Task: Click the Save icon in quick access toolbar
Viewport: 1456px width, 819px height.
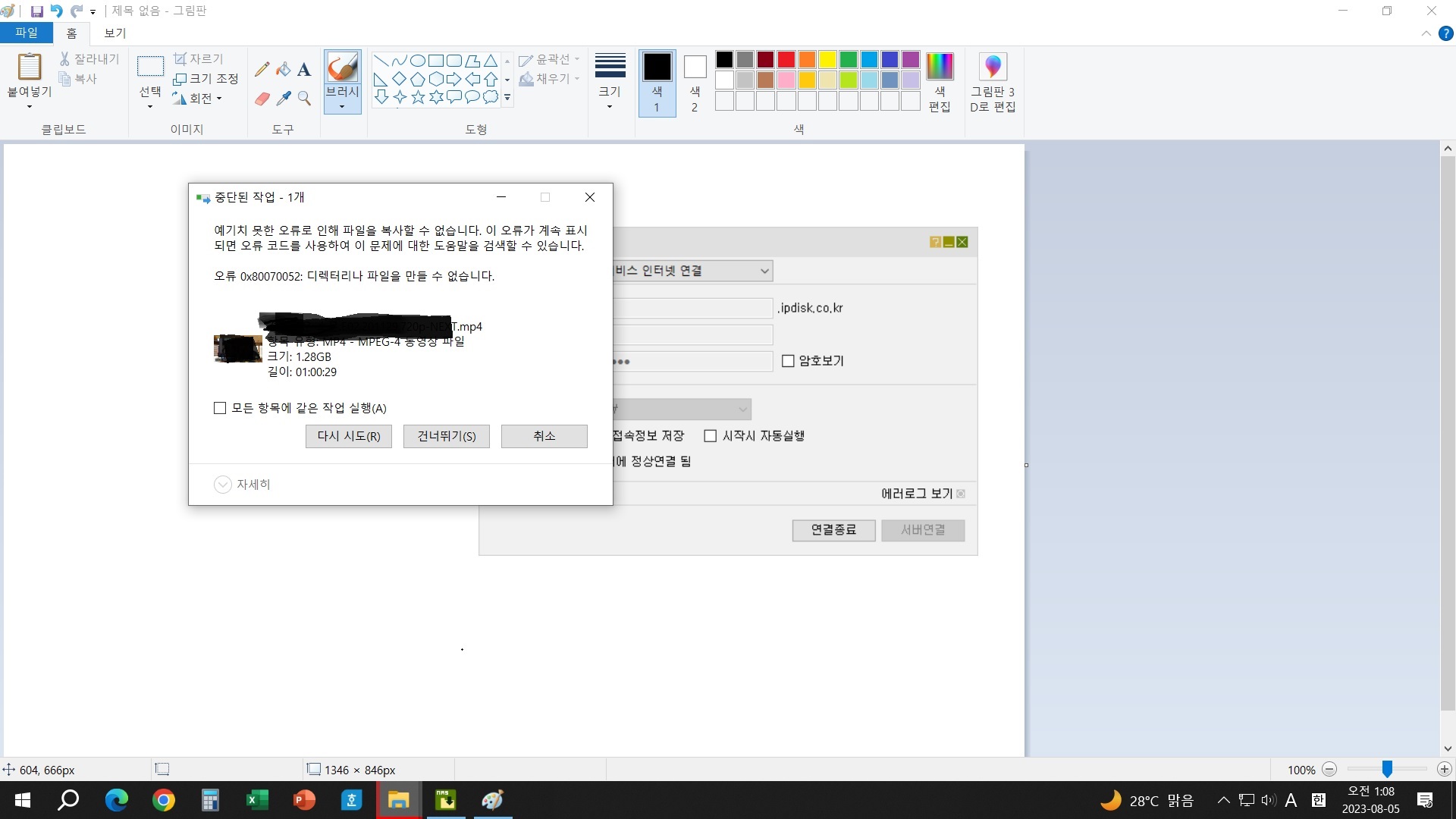Action: tap(36, 11)
